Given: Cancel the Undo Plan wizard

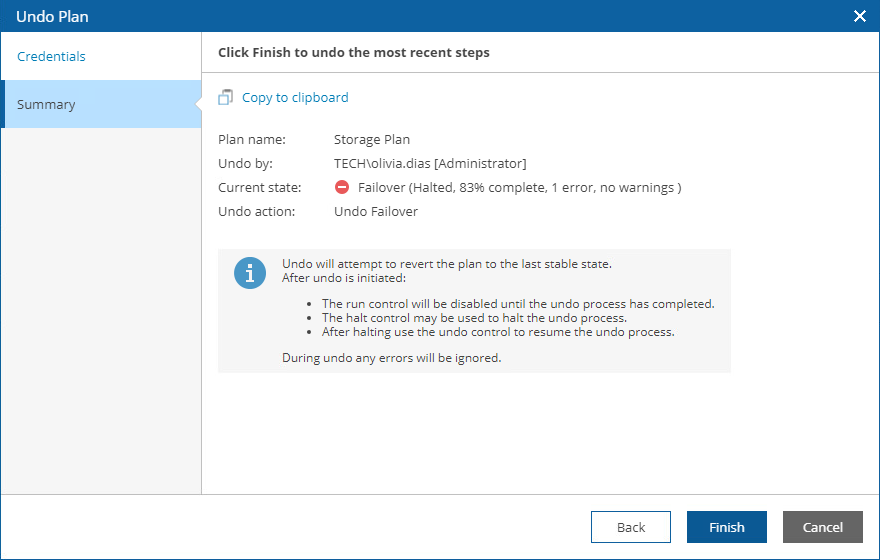Looking at the screenshot, I should click(x=822, y=527).
